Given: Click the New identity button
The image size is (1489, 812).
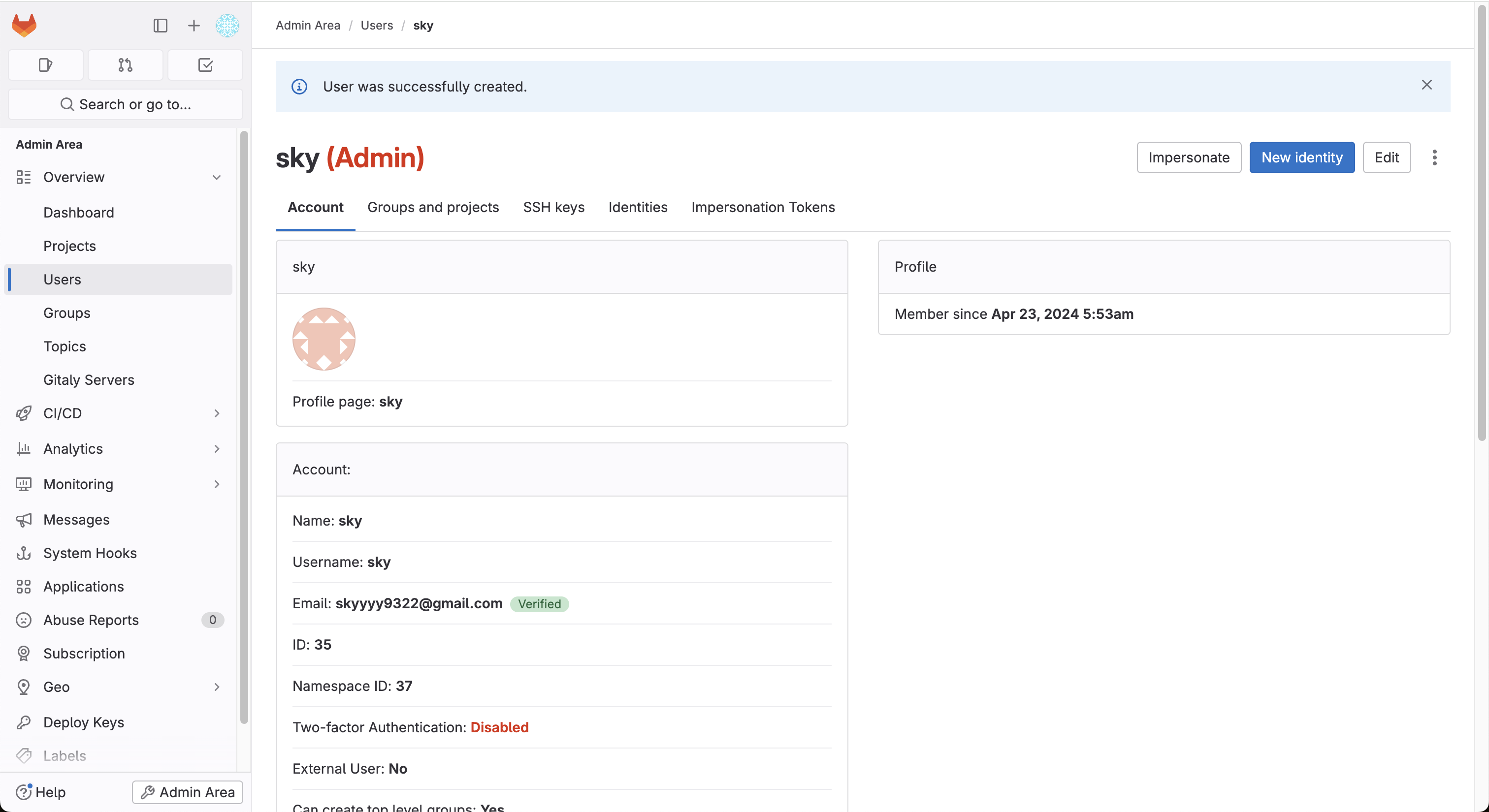Looking at the screenshot, I should [1301, 157].
